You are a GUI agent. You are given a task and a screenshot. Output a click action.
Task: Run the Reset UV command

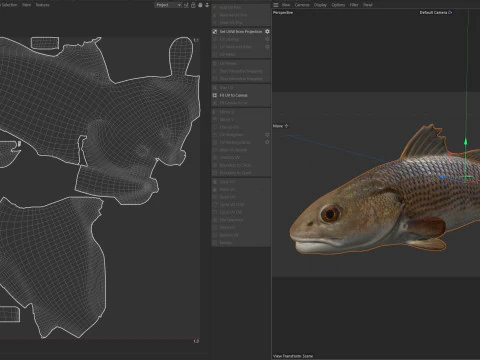click(227, 197)
